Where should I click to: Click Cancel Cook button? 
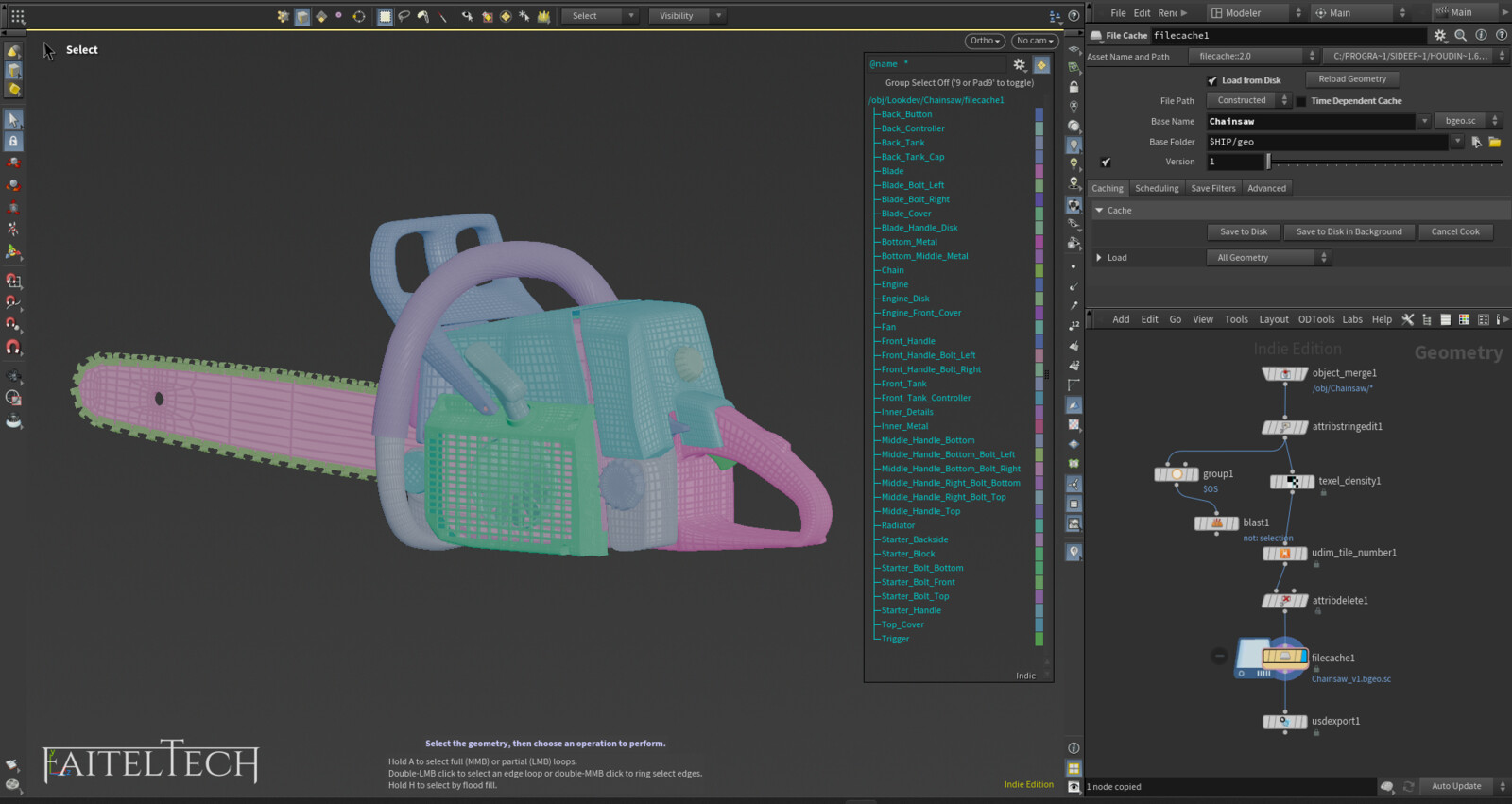[1455, 231]
